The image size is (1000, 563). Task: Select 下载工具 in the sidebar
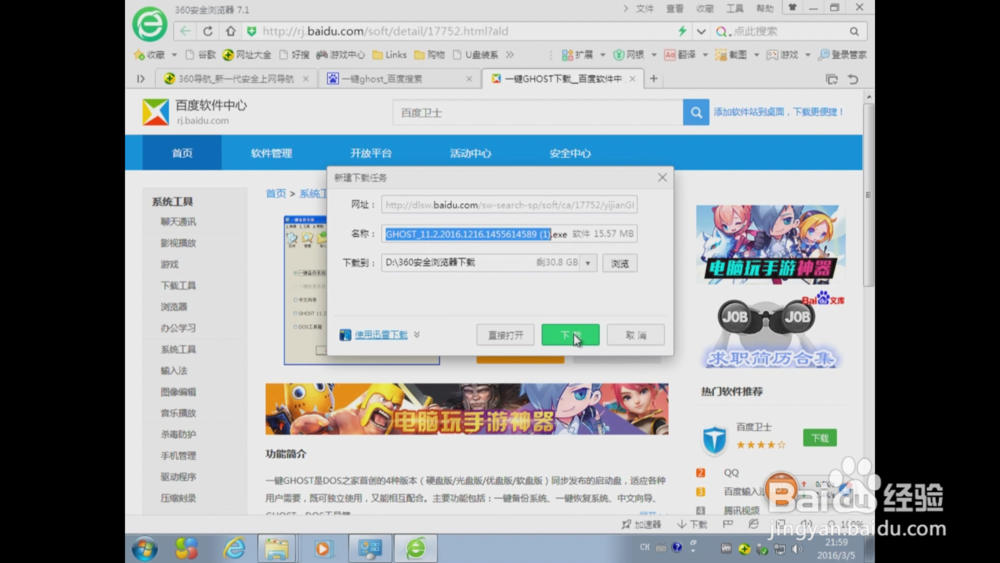coord(178,286)
